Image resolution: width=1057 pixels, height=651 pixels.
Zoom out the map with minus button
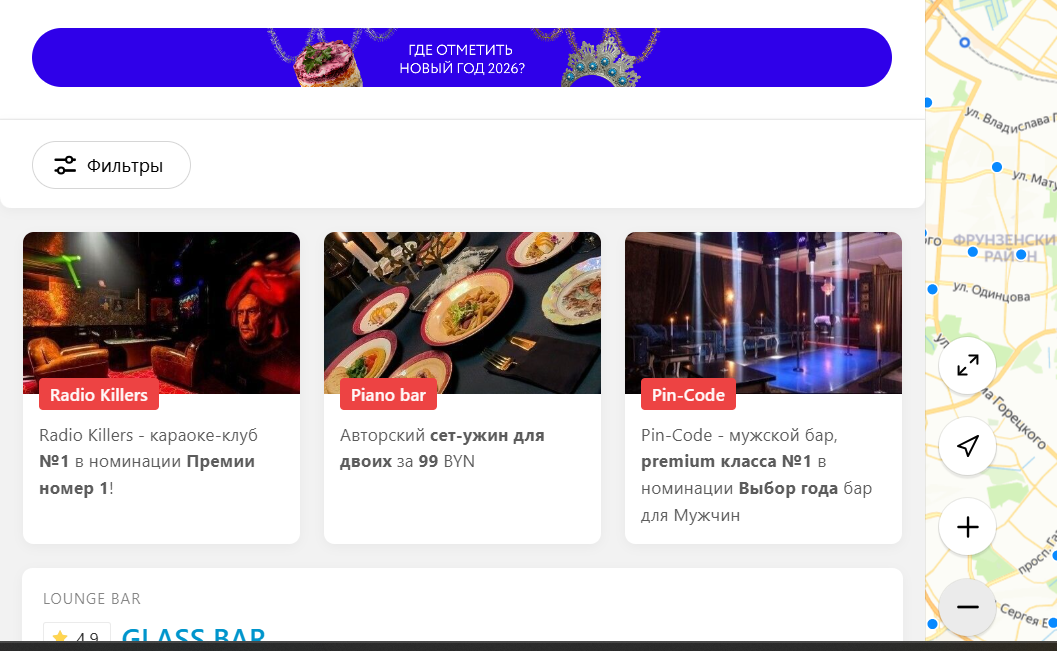967,607
